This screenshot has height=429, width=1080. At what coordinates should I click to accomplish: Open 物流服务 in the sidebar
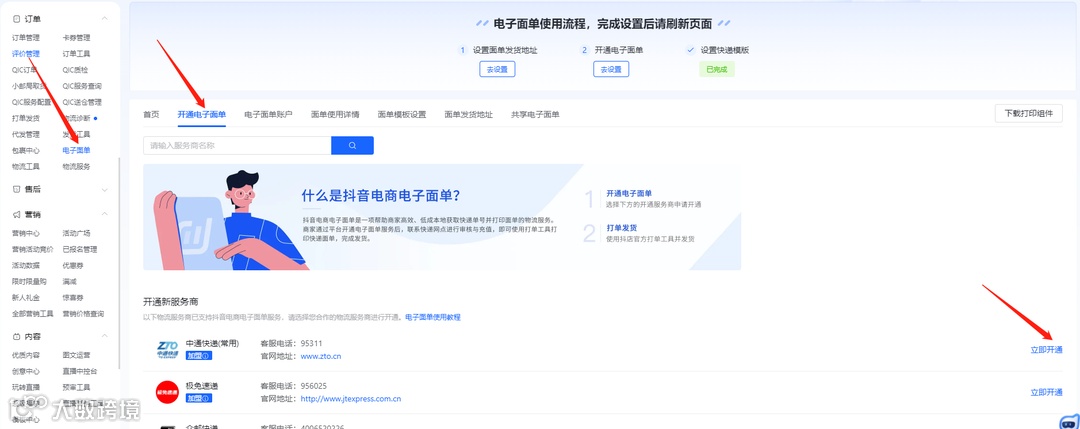coord(76,166)
